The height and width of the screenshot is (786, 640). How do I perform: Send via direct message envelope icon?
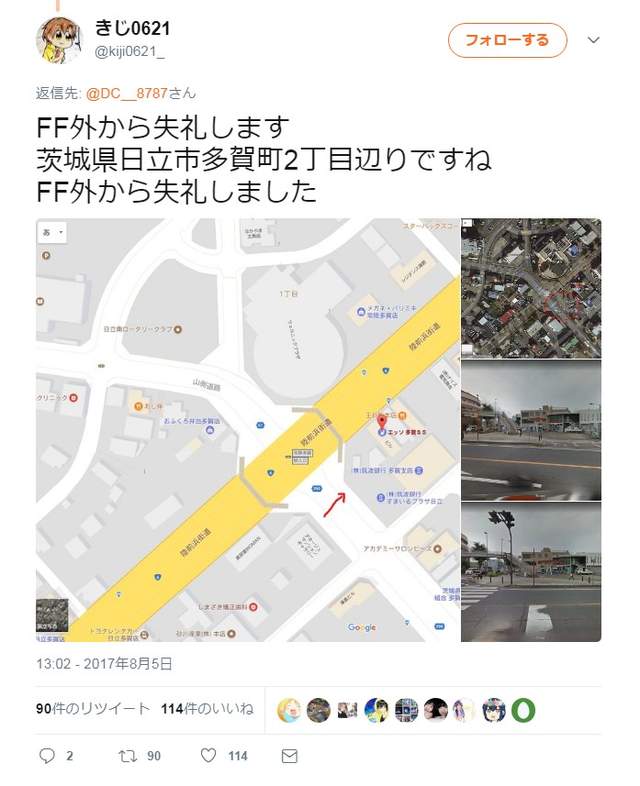[x=289, y=756]
